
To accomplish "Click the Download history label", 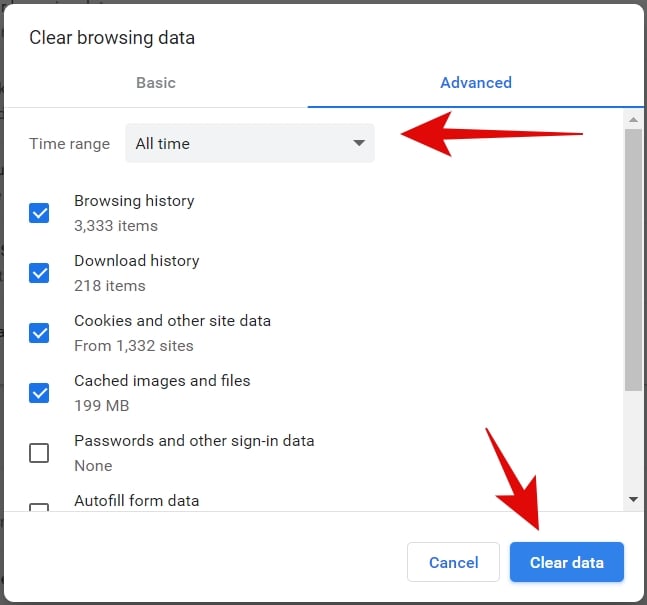I will click(x=137, y=261).
